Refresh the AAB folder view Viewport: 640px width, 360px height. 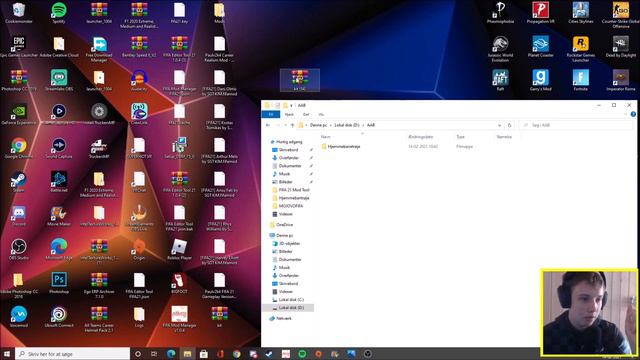[509, 125]
